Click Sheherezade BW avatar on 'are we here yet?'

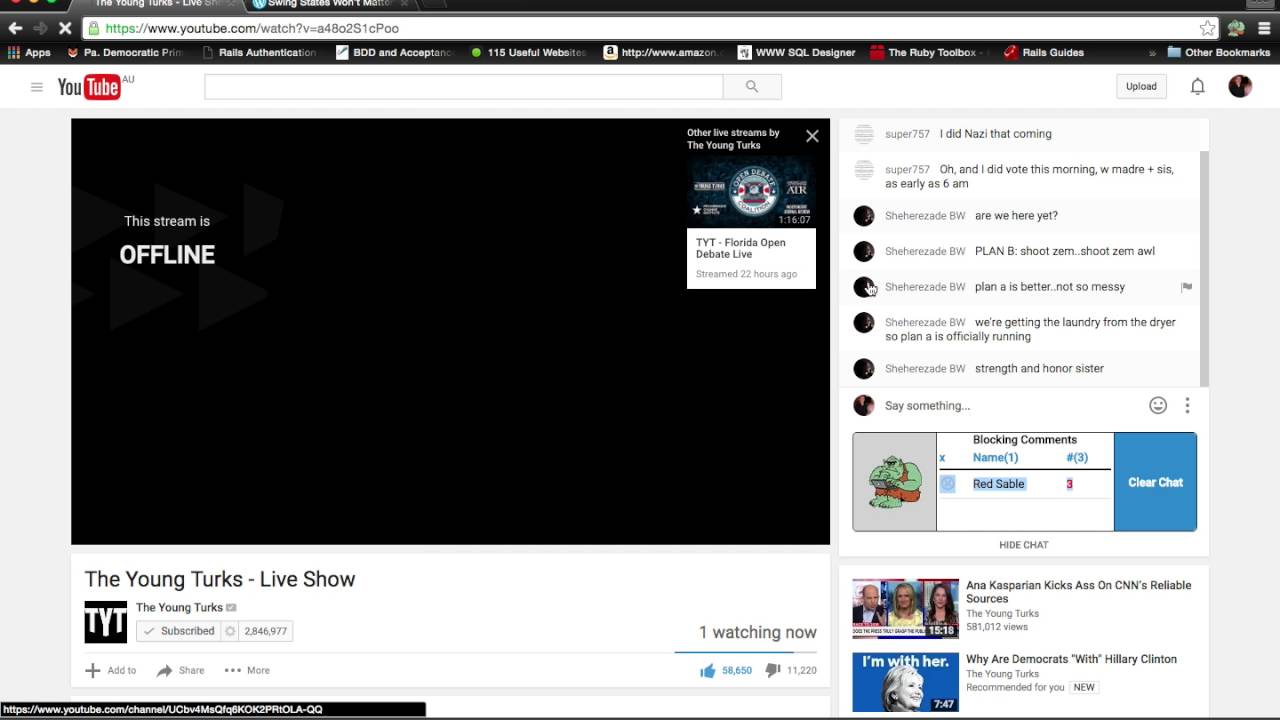tap(864, 216)
